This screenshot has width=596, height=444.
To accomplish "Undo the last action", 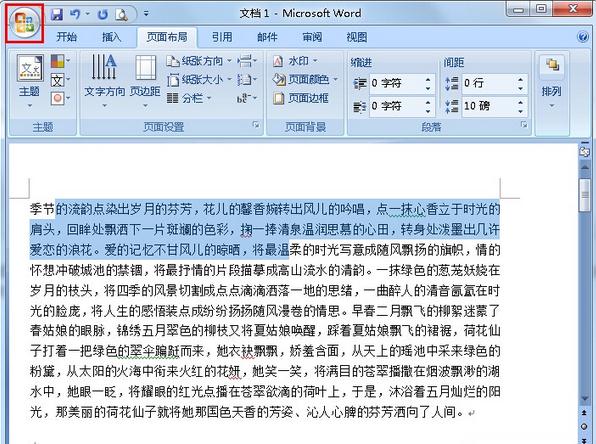I will pos(75,14).
